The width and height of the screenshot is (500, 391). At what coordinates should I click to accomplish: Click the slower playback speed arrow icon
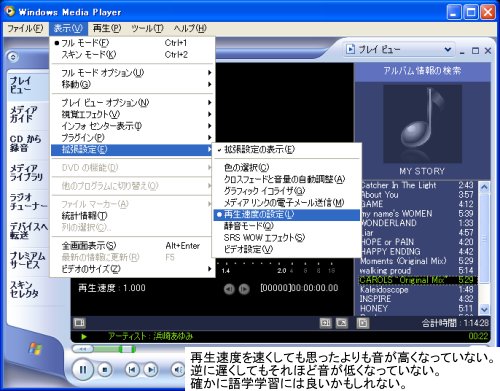(229, 289)
